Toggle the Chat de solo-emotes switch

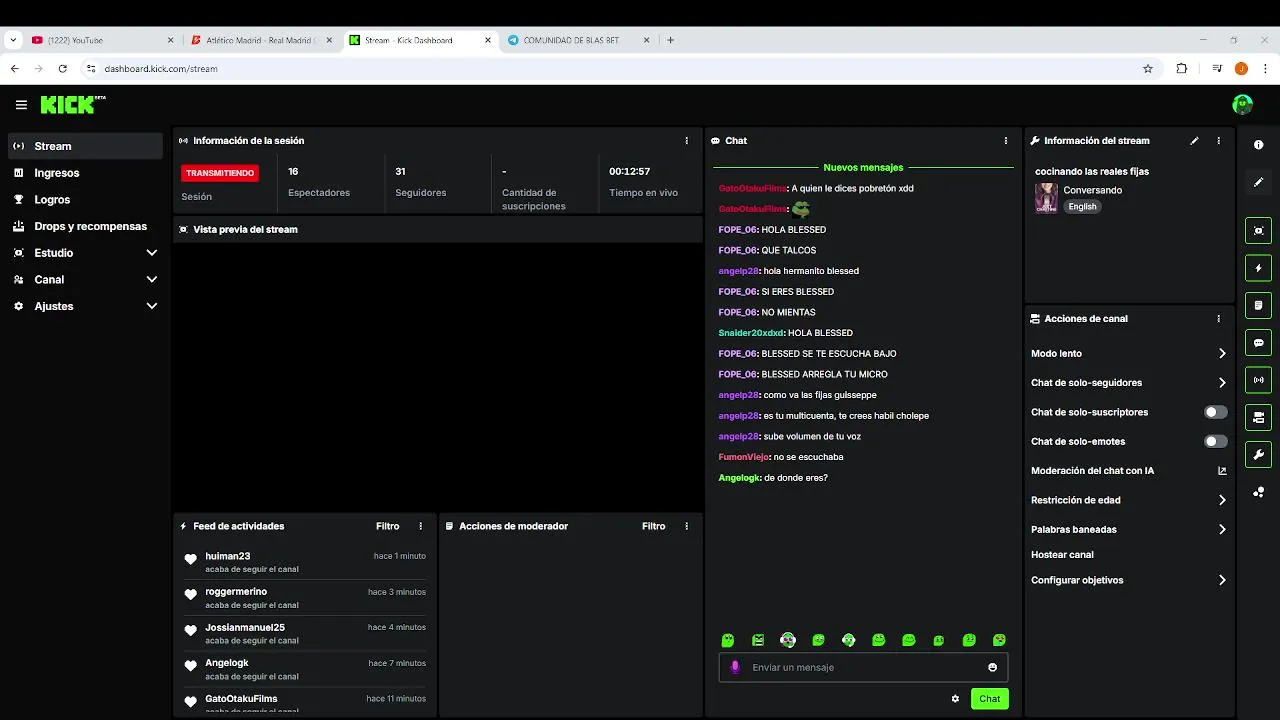coord(1215,441)
